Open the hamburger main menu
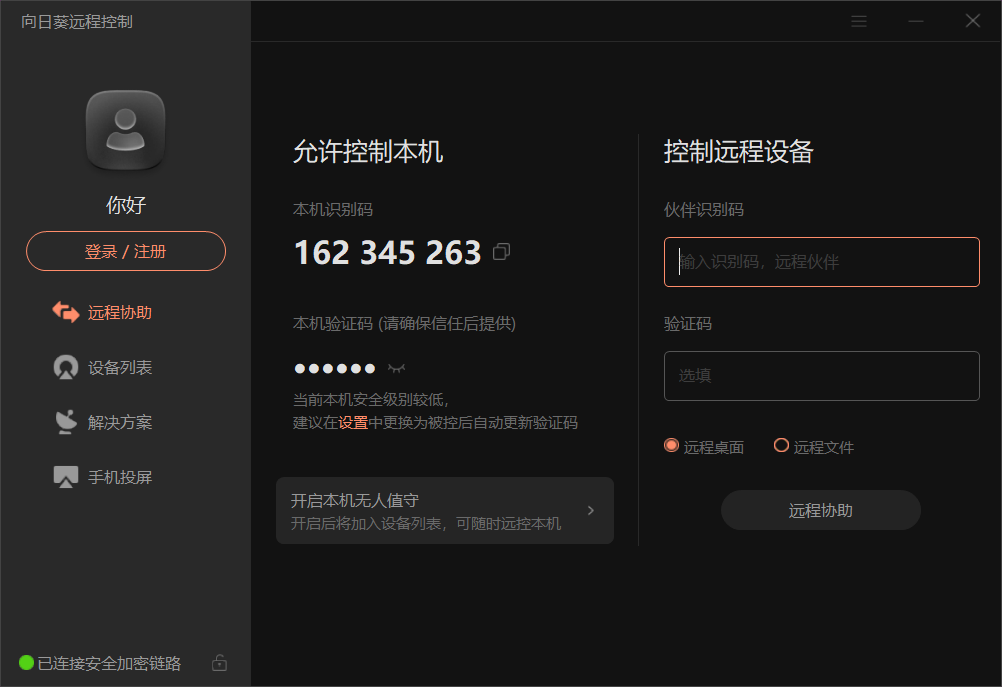 [x=859, y=21]
